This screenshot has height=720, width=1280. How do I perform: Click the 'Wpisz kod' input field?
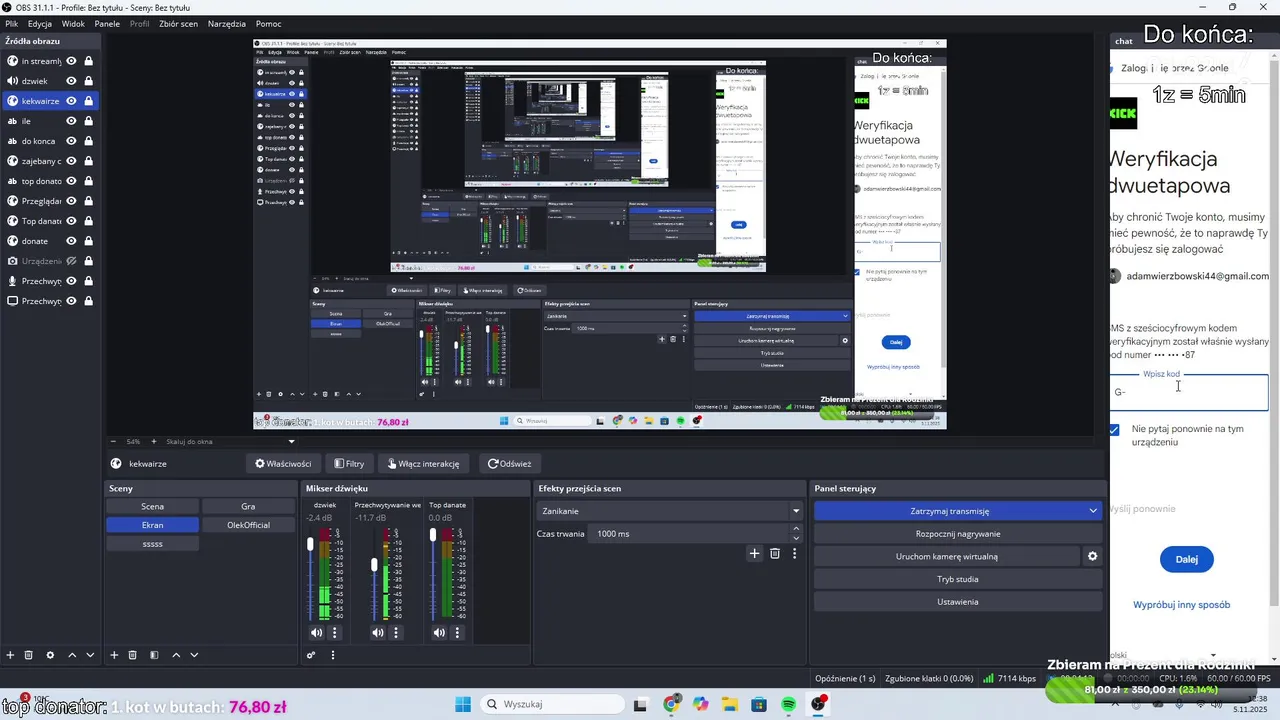click(1189, 392)
